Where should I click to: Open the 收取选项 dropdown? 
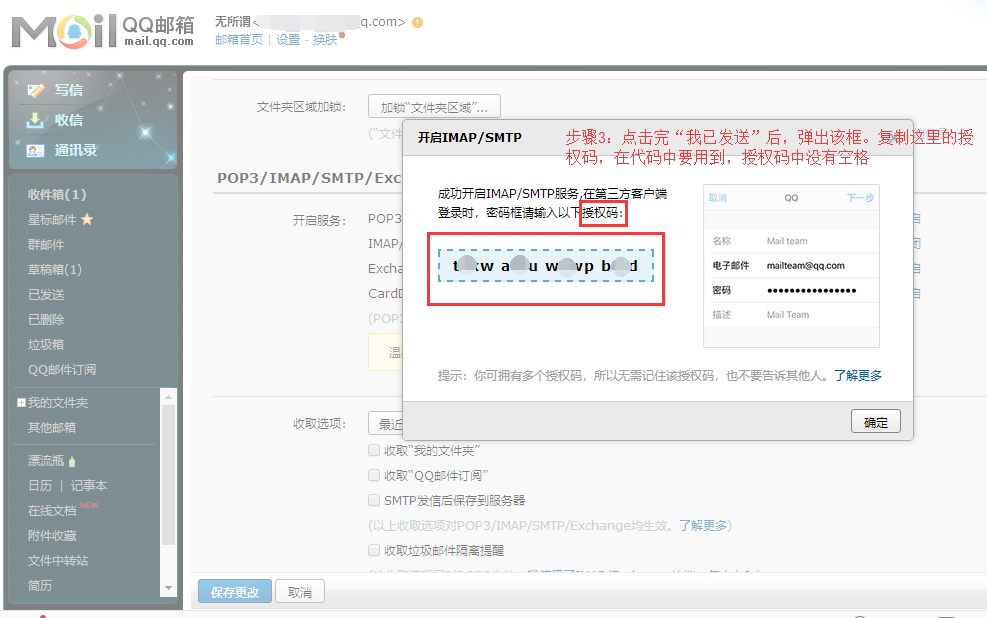pos(385,424)
